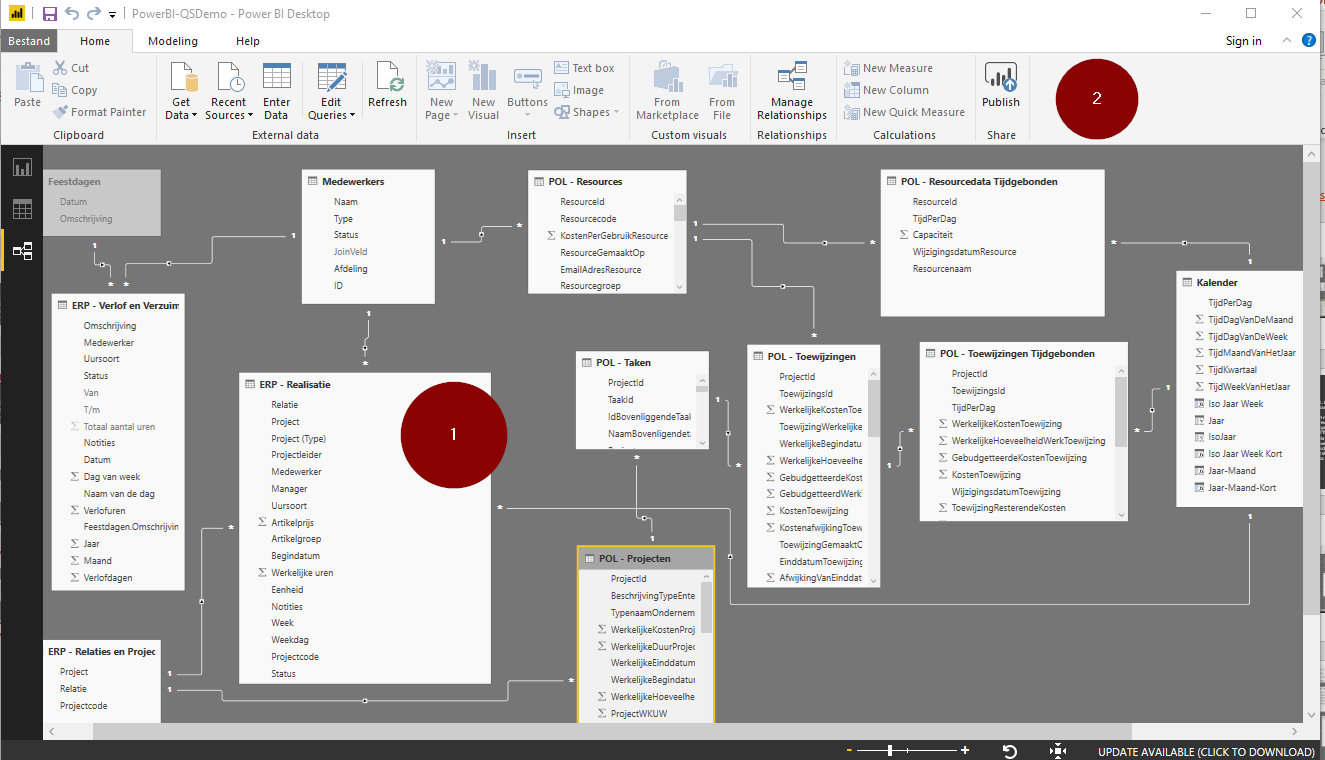1325x760 pixels.
Task: Click the reset layout icon
Action: click(x=1010, y=751)
